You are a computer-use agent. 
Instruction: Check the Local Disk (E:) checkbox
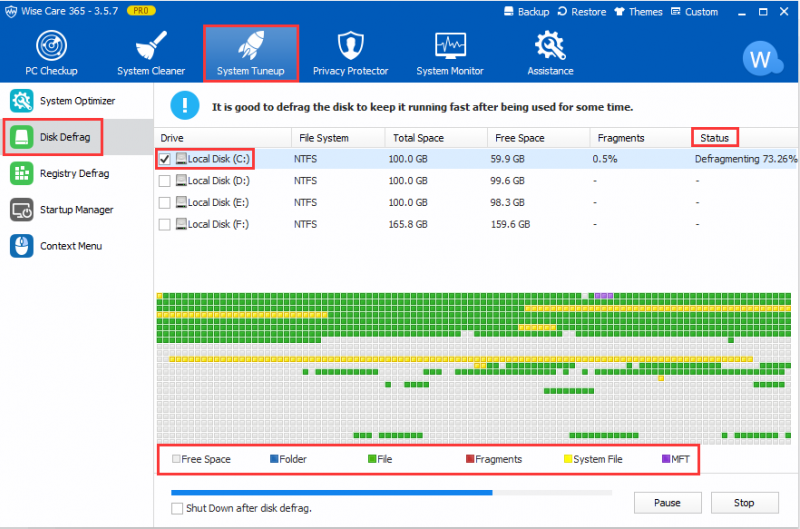(x=164, y=203)
